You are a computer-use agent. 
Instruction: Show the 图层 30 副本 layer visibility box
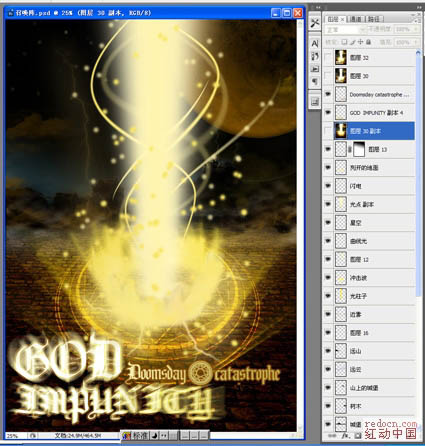click(x=328, y=131)
